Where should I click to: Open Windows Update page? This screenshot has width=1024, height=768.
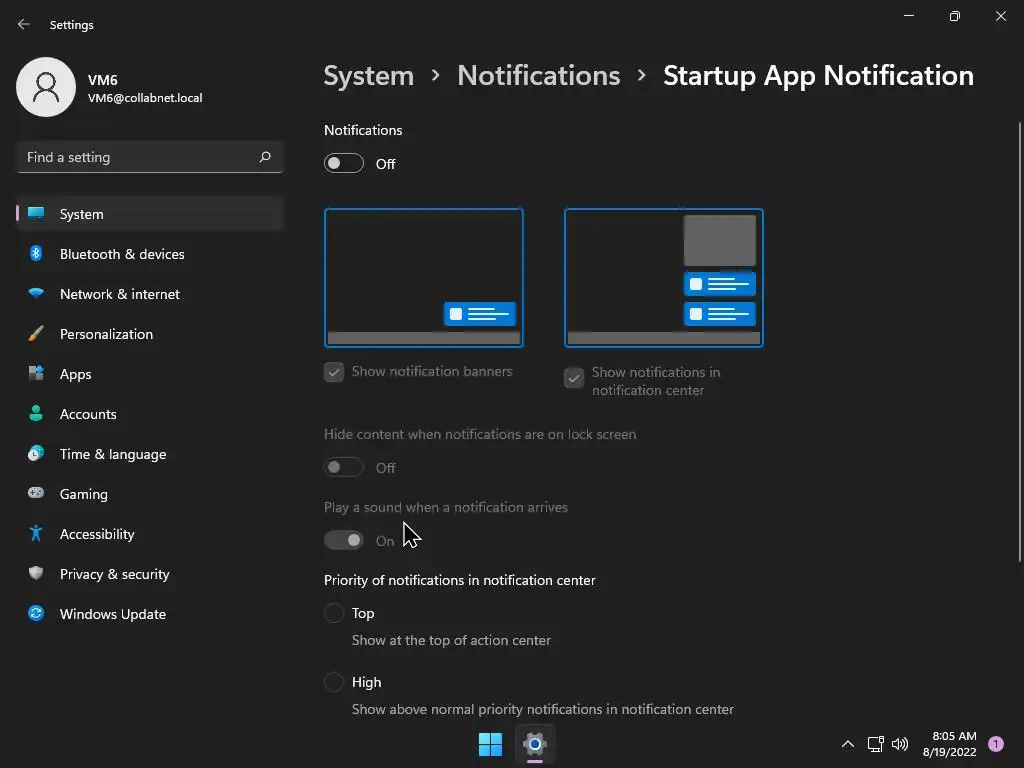coord(112,614)
